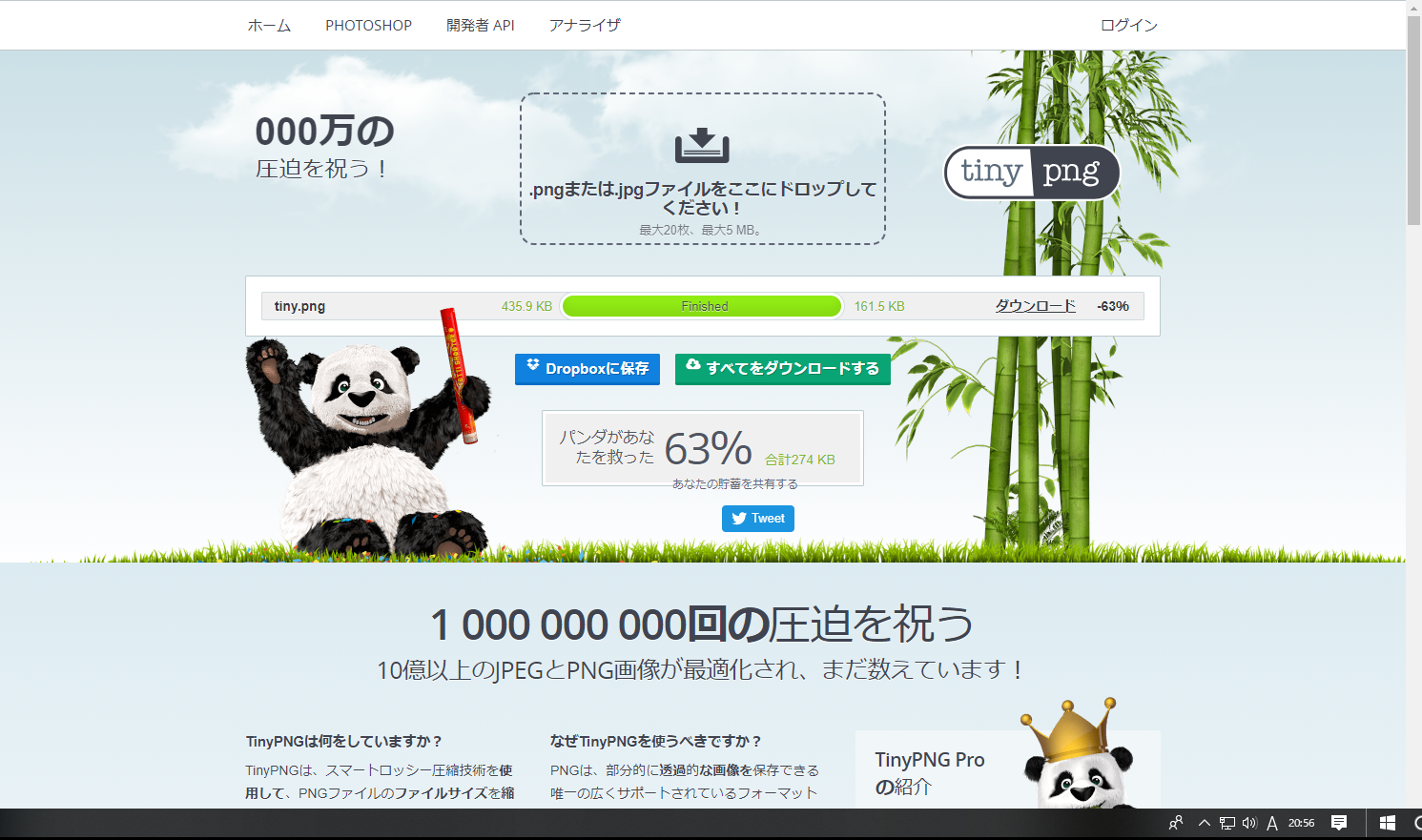Image resolution: width=1422 pixels, height=840 pixels.
Task: Open the Action Center notification icon
Action: click(1339, 823)
